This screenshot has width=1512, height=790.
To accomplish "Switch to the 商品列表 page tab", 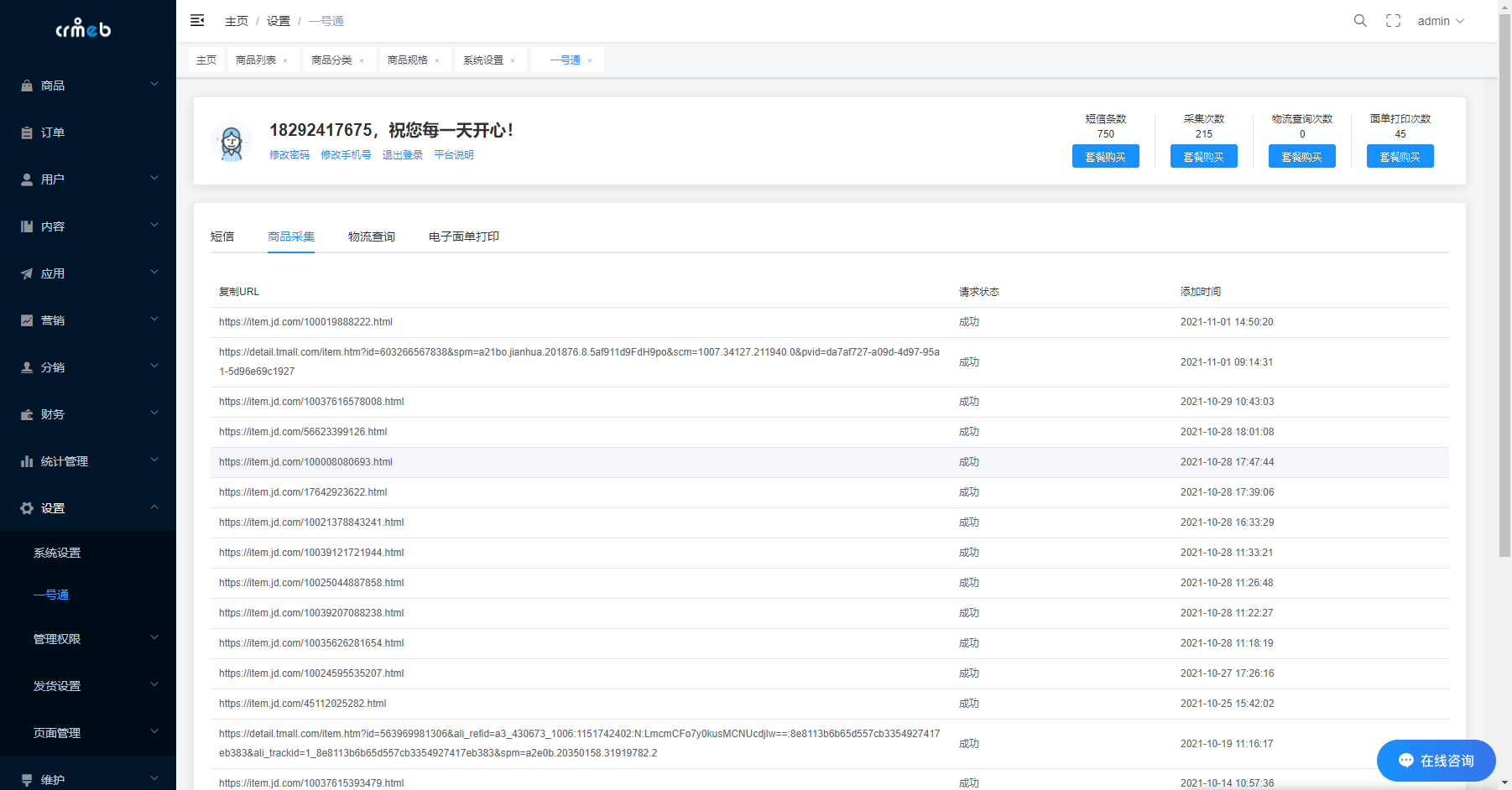I will point(256,60).
